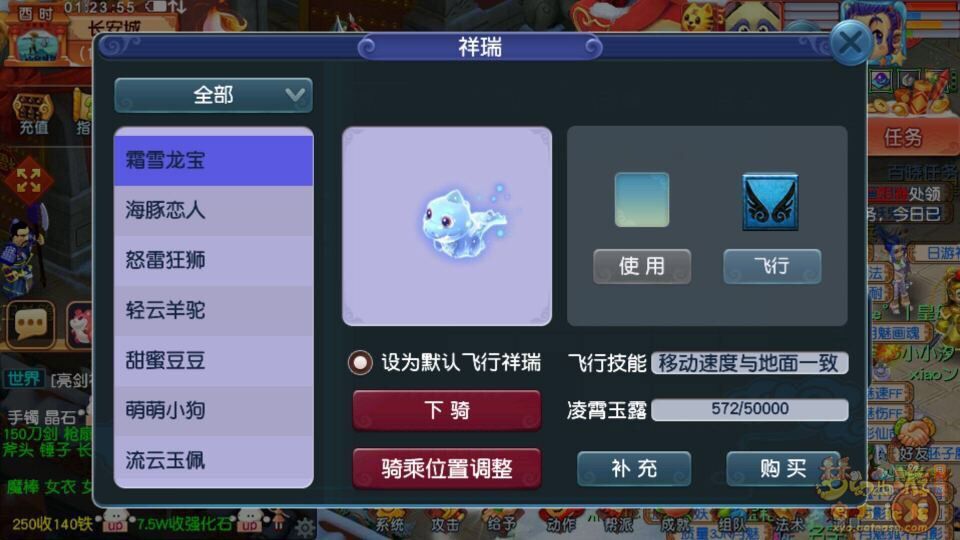This screenshot has height=540, width=960.
Task: Choose 轻云羊驼 from the list
Action: click(214, 310)
